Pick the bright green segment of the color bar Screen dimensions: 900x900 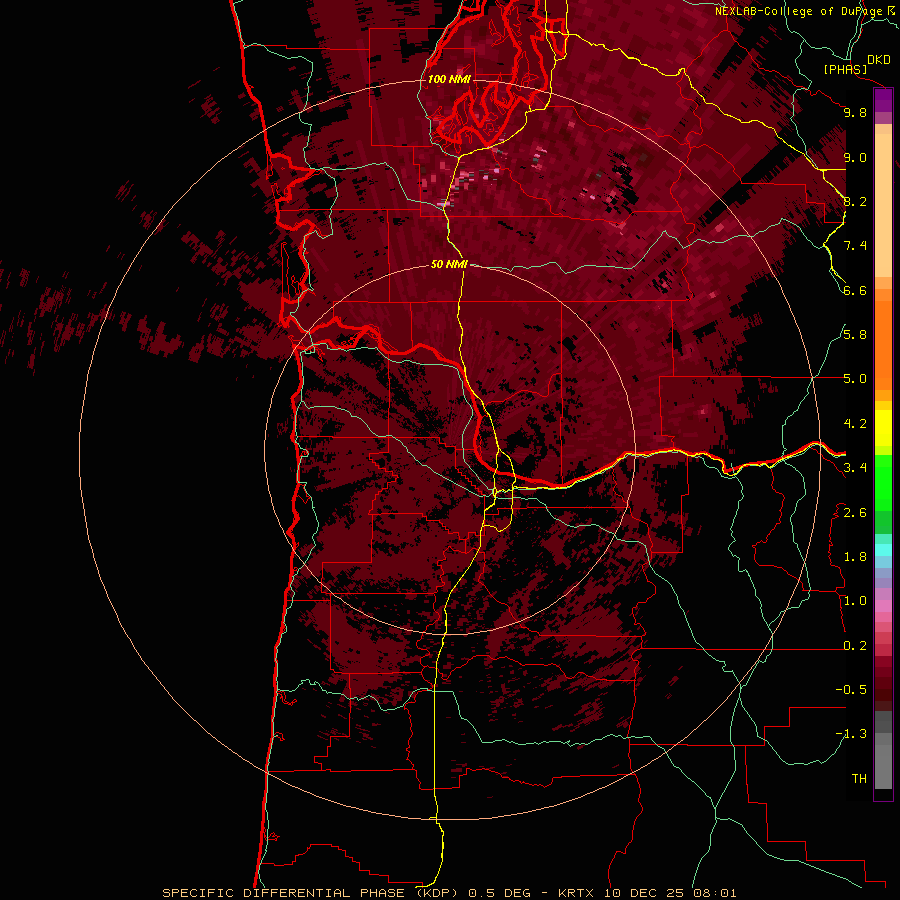(x=883, y=483)
